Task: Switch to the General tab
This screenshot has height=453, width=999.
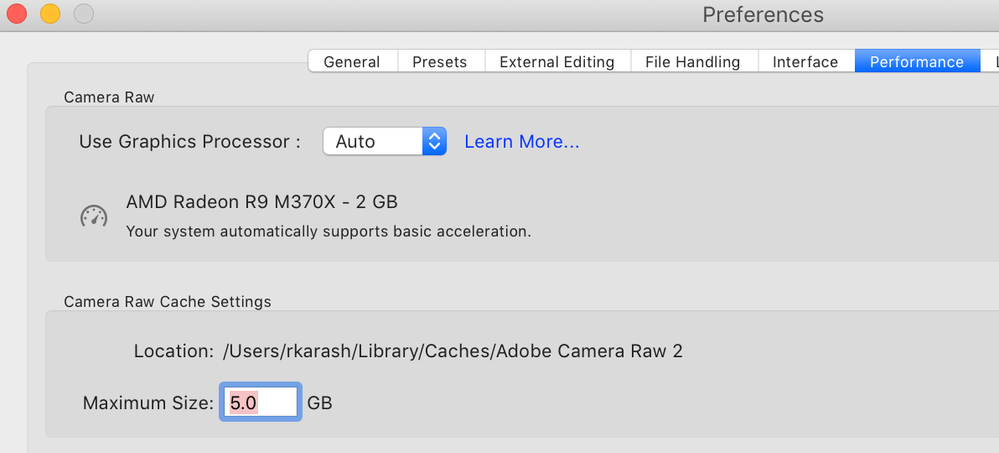Action: (x=352, y=62)
